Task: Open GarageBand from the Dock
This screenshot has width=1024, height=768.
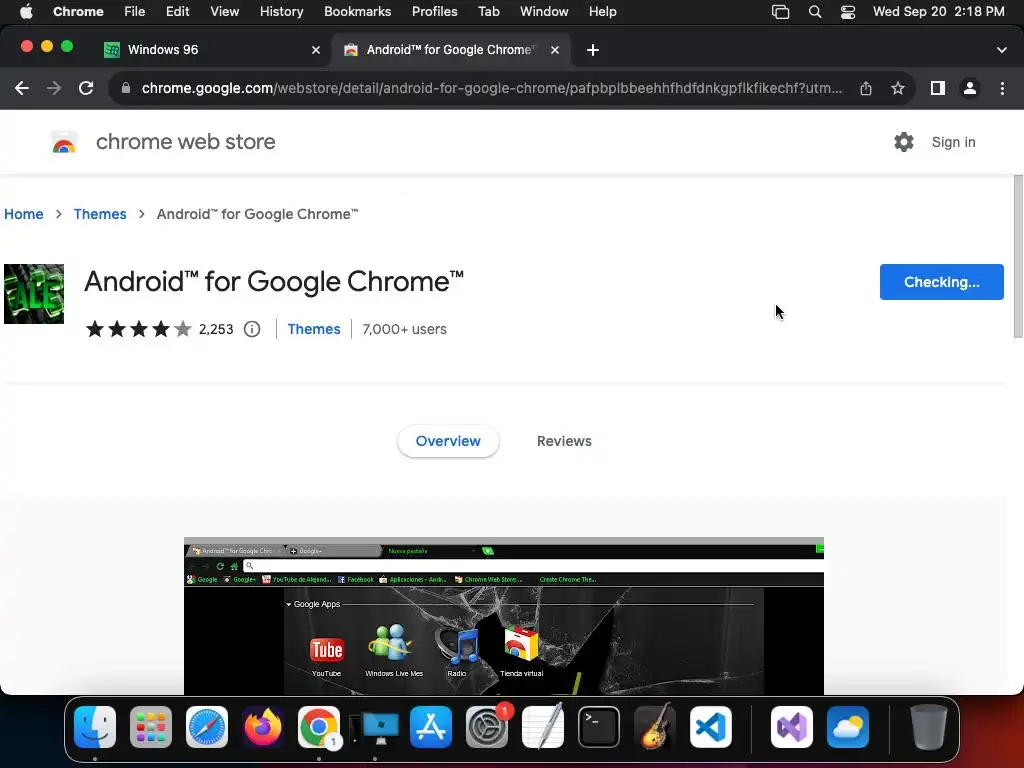Action: pos(655,727)
